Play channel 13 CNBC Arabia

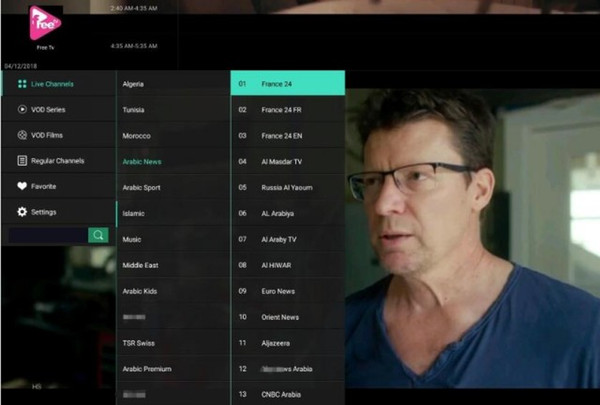point(288,394)
